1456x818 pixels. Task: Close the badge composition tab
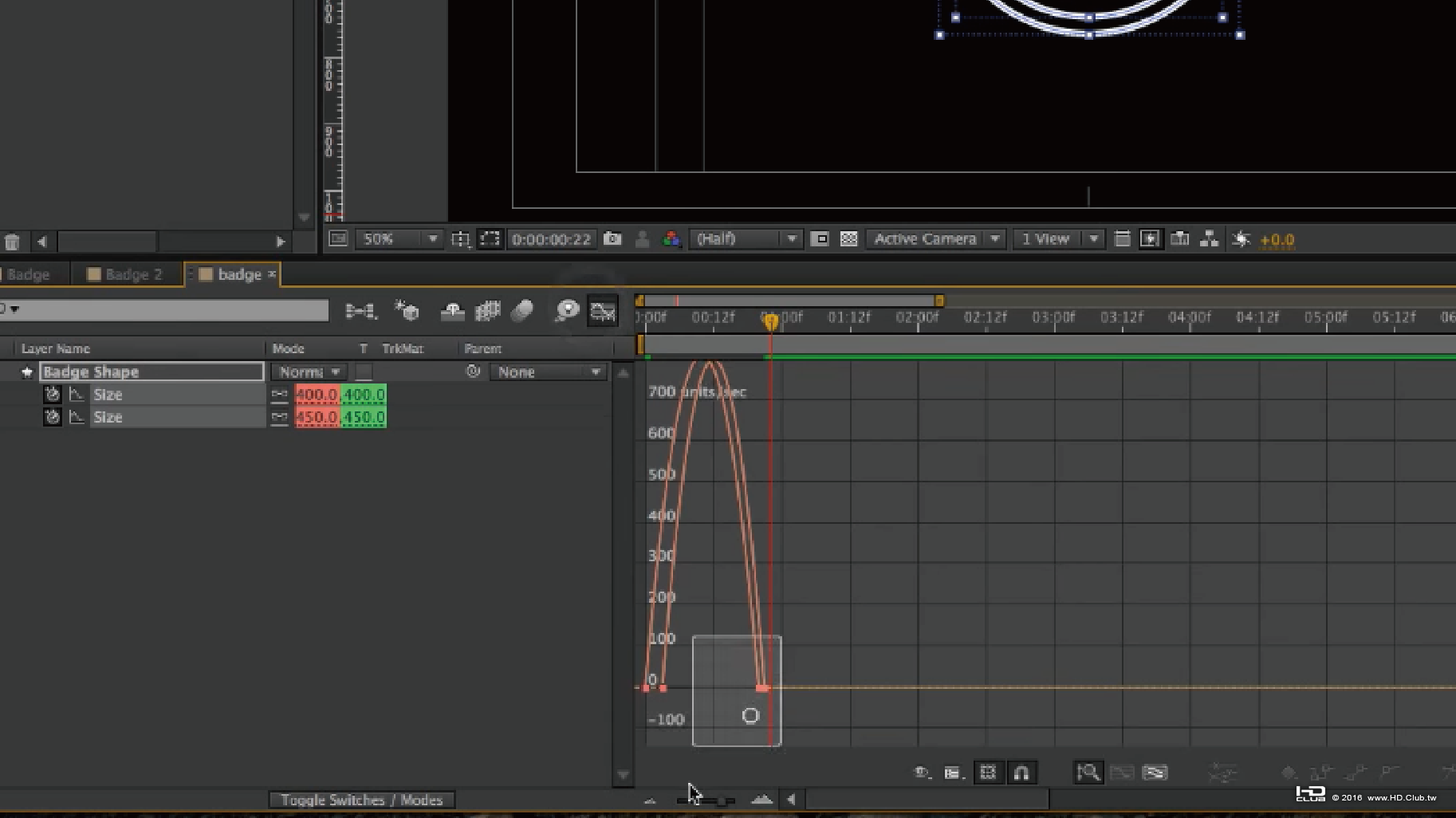tap(272, 274)
